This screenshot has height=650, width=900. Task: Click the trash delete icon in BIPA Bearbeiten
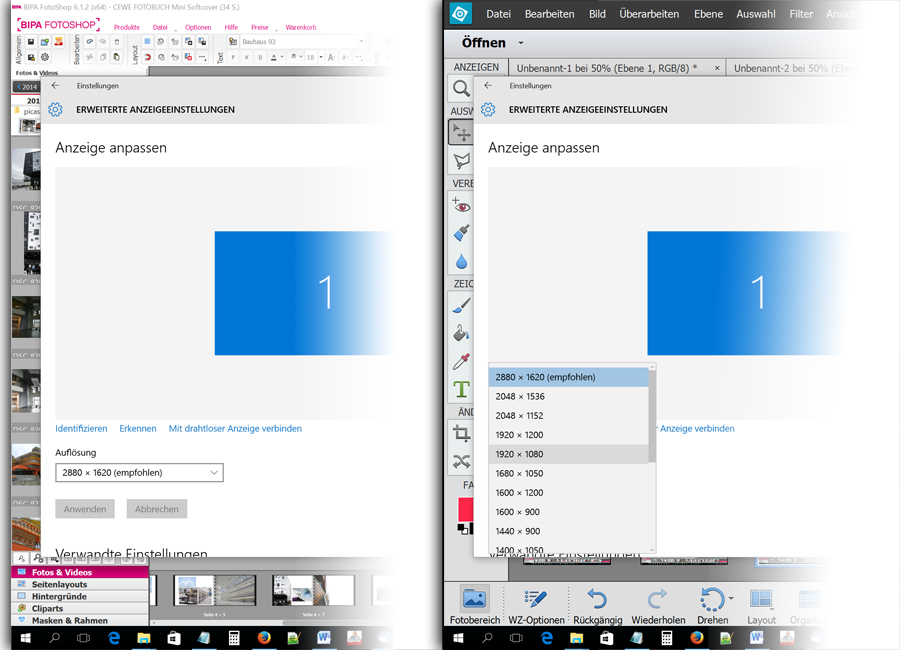117,42
